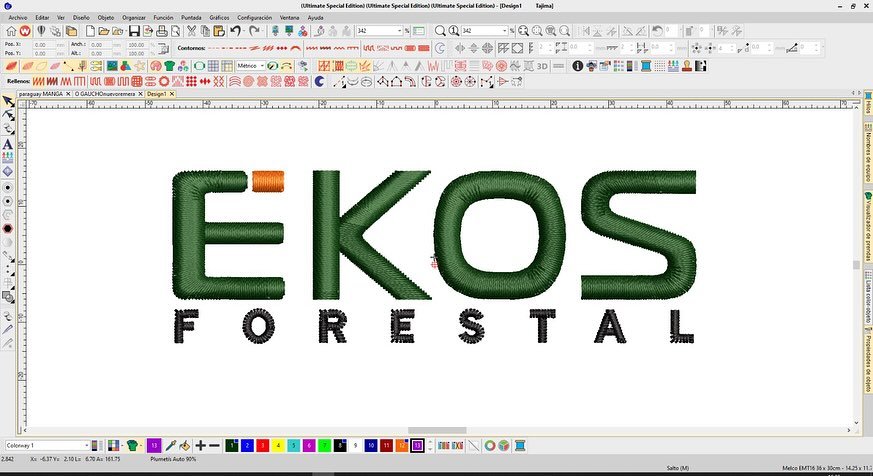Select red color swatch 3

(263, 445)
